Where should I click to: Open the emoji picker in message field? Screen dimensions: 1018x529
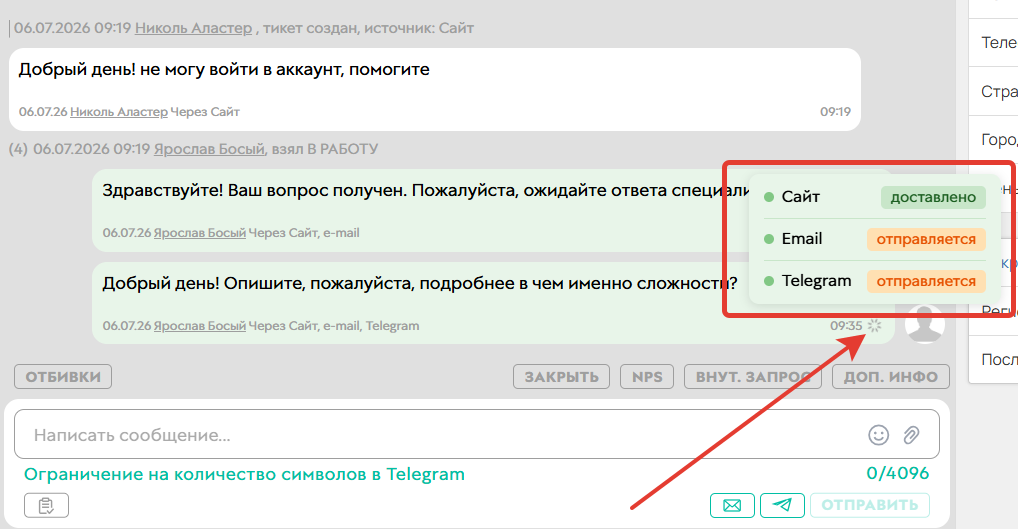pyautogui.click(x=878, y=435)
